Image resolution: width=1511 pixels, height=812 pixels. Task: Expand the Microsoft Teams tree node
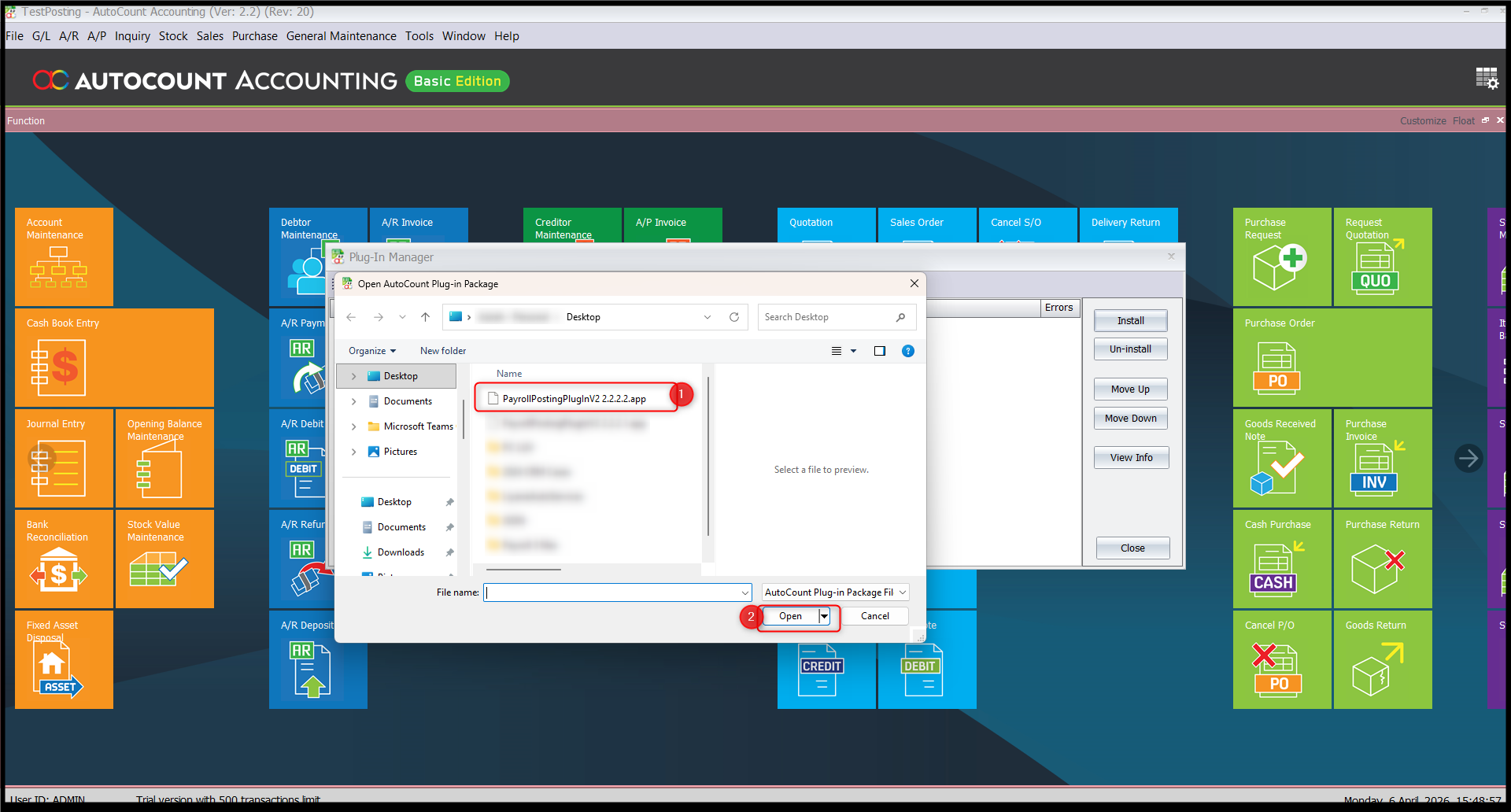pos(353,426)
